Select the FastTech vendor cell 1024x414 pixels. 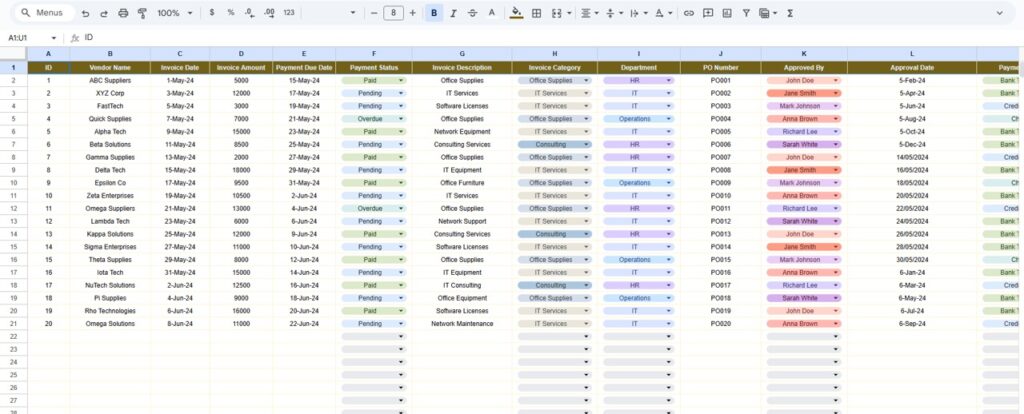pyautogui.click(x=110, y=106)
